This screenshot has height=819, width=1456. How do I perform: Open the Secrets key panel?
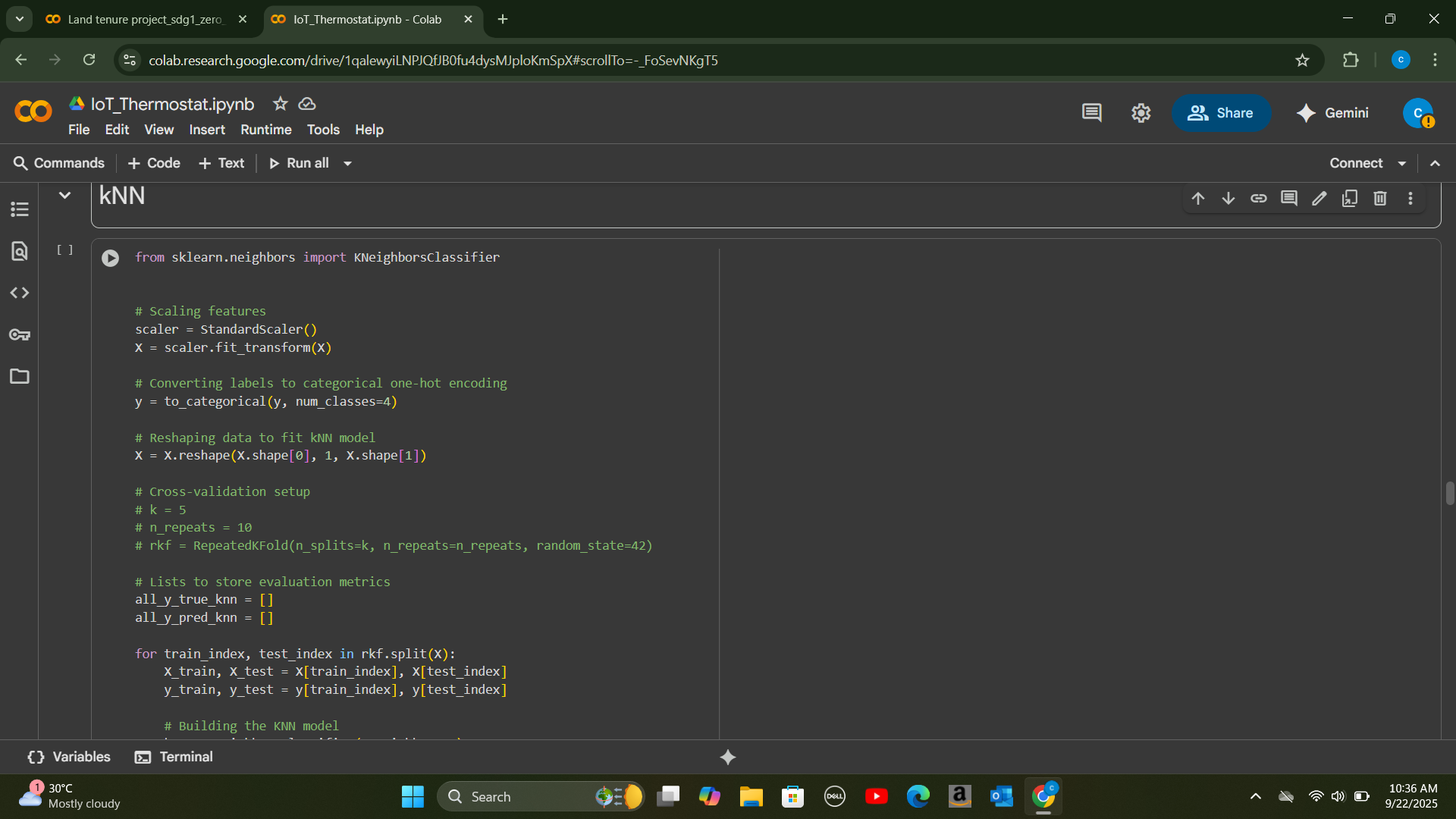pyautogui.click(x=20, y=334)
